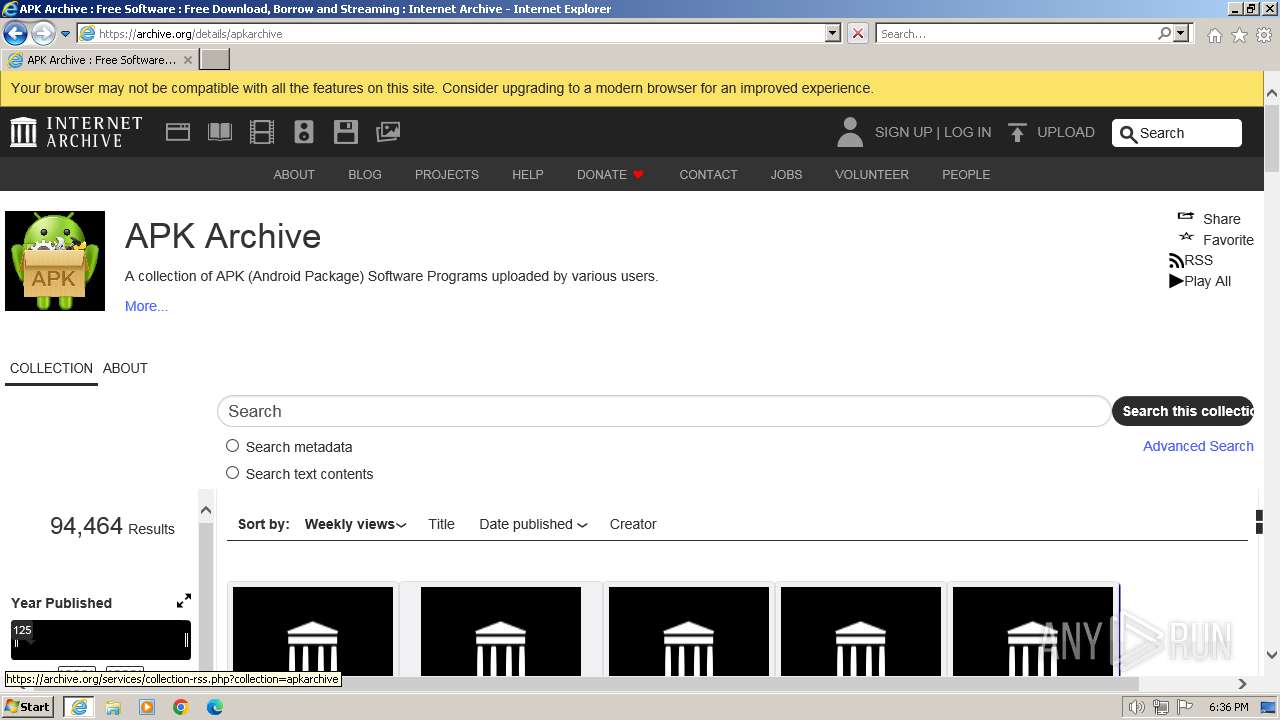The image size is (1280, 720).
Task: Open PEOPLE in the top menu
Action: pyautogui.click(x=966, y=174)
